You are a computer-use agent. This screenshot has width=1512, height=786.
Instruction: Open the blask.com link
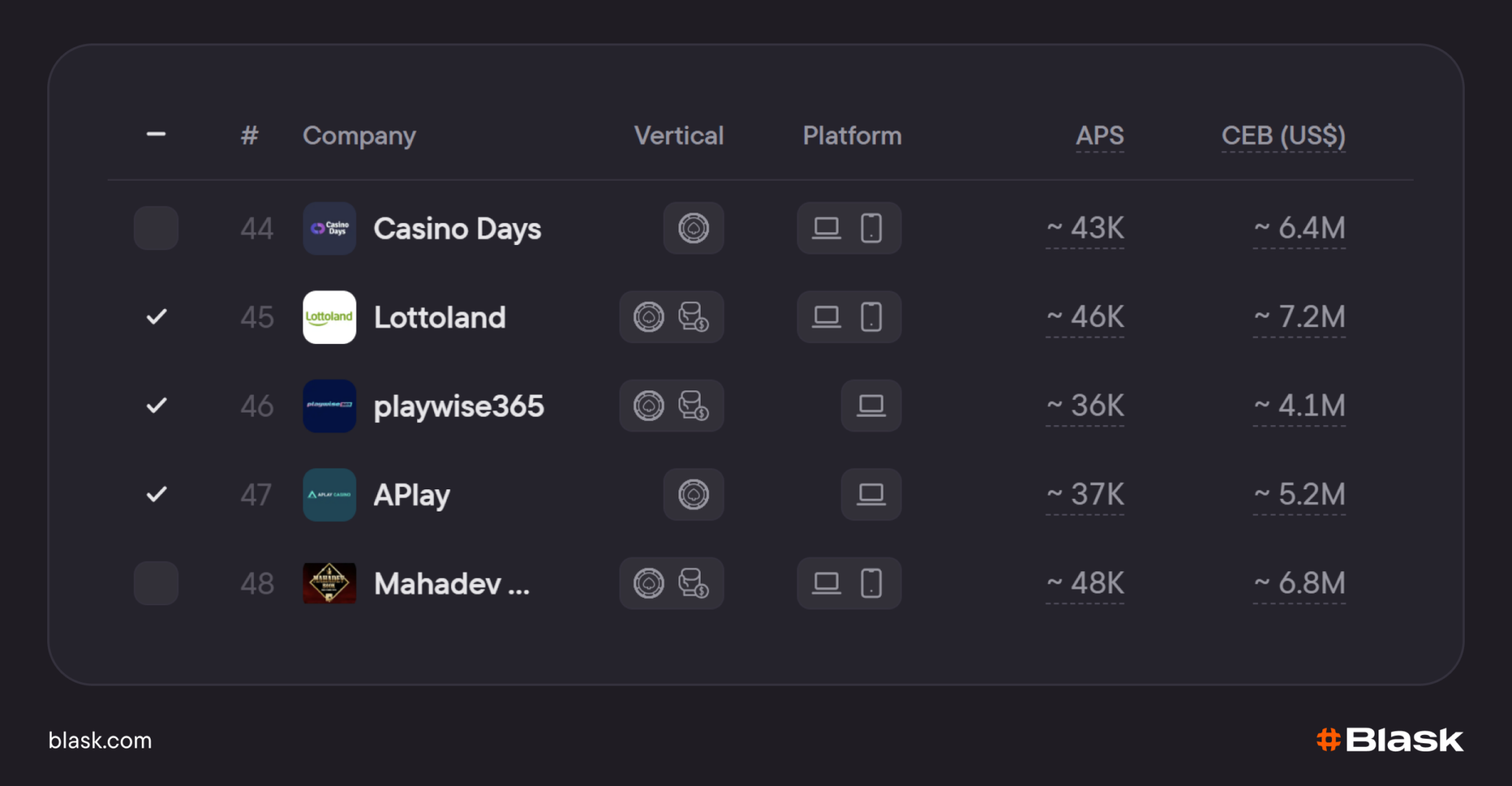click(100, 740)
